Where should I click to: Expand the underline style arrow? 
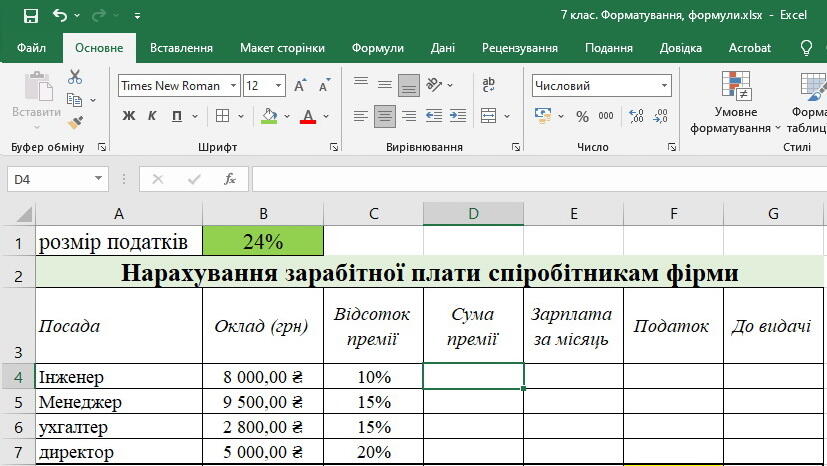pyautogui.click(x=195, y=116)
